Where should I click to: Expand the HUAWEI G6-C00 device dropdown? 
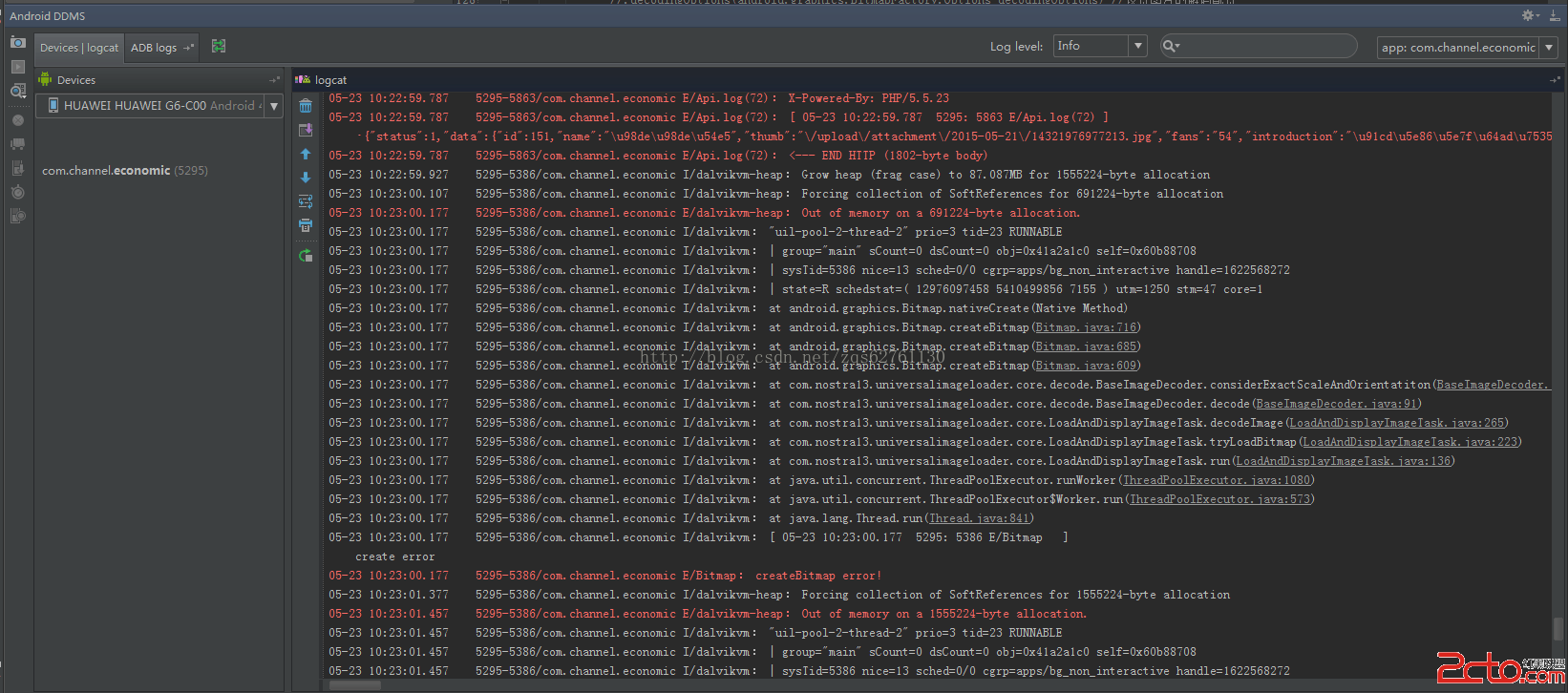click(x=274, y=106)
